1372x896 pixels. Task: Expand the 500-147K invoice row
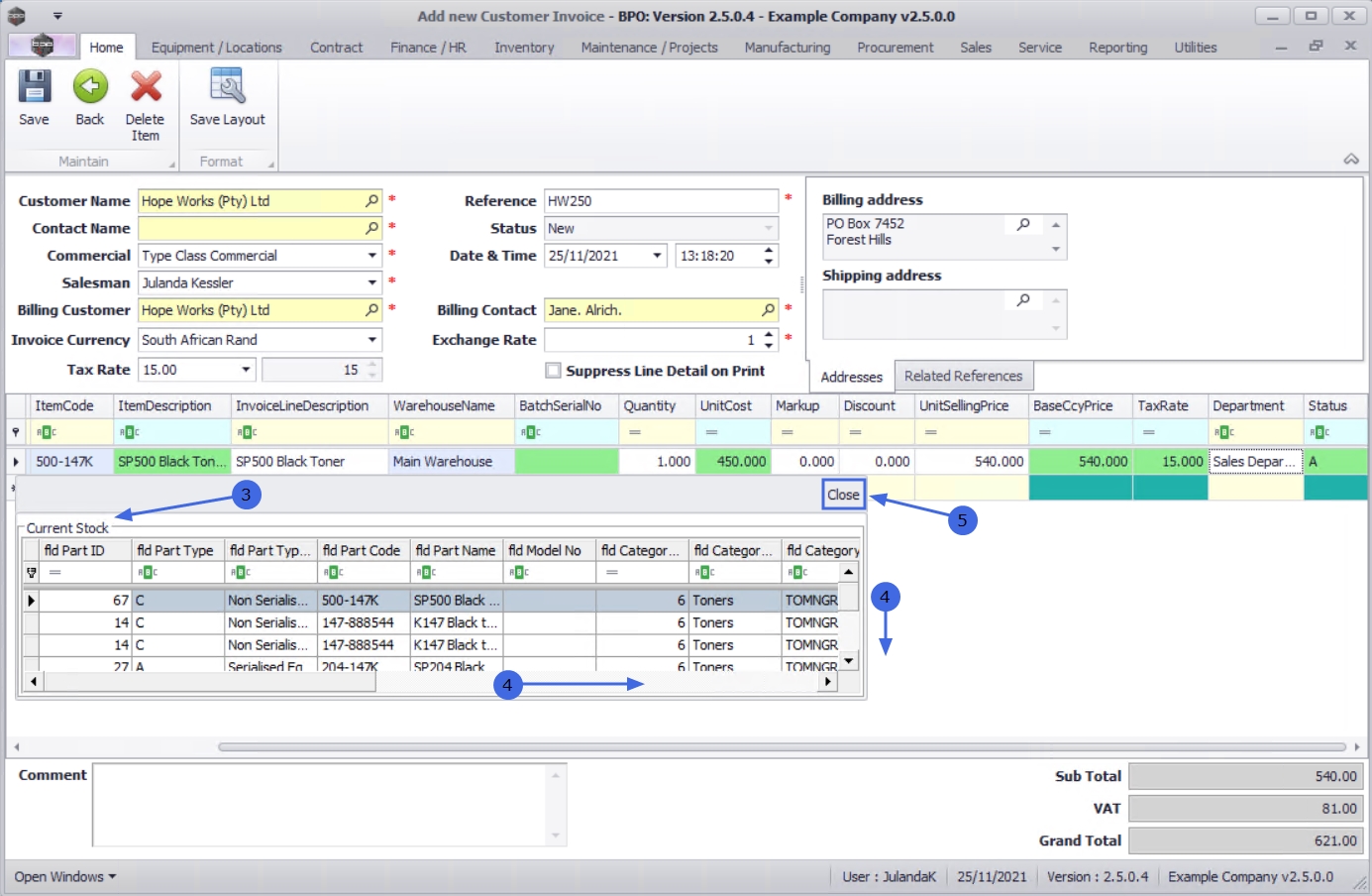(x=16, y=462)
